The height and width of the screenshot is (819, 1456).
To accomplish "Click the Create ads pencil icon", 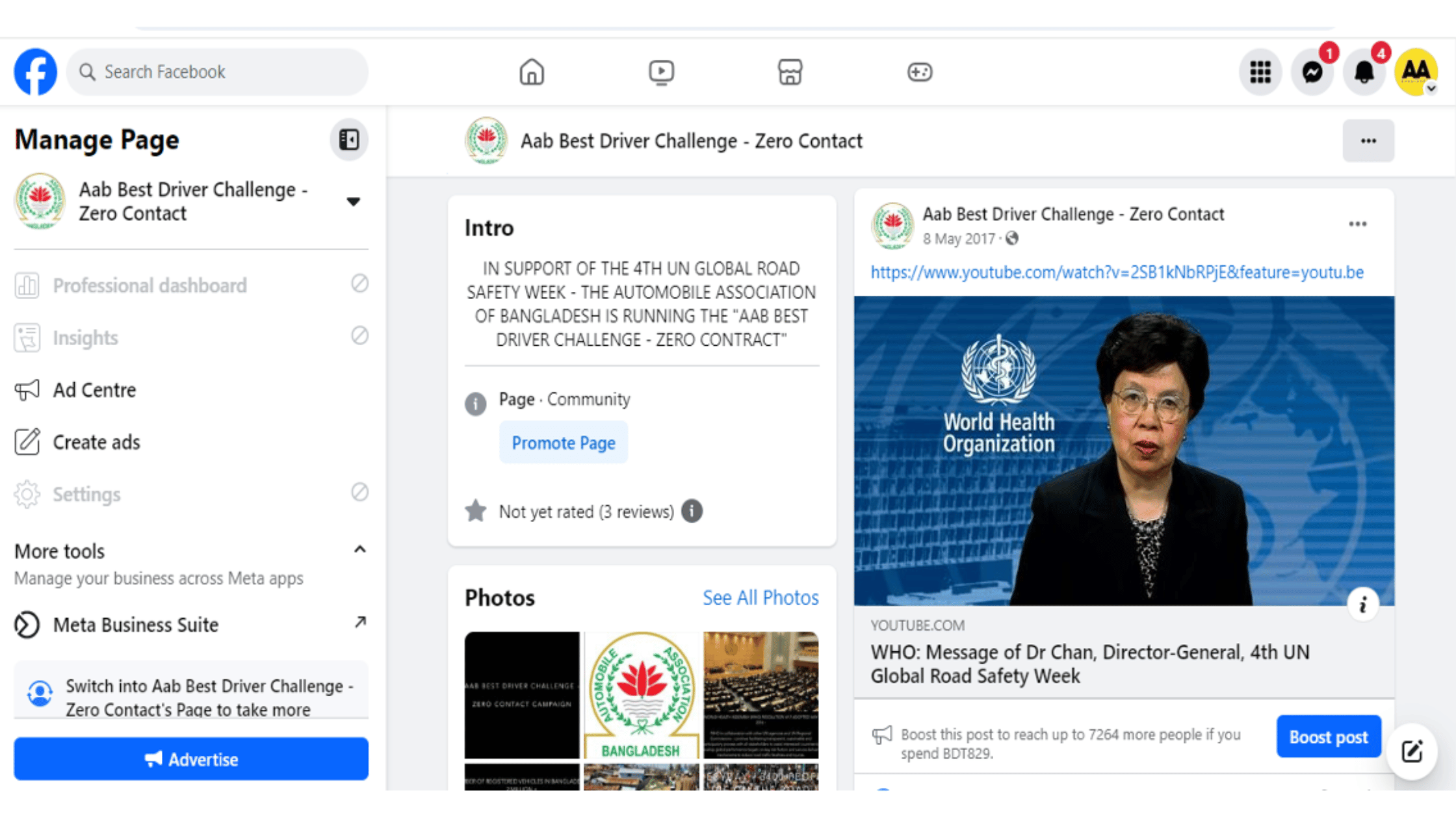I will [x=27, y=442].
